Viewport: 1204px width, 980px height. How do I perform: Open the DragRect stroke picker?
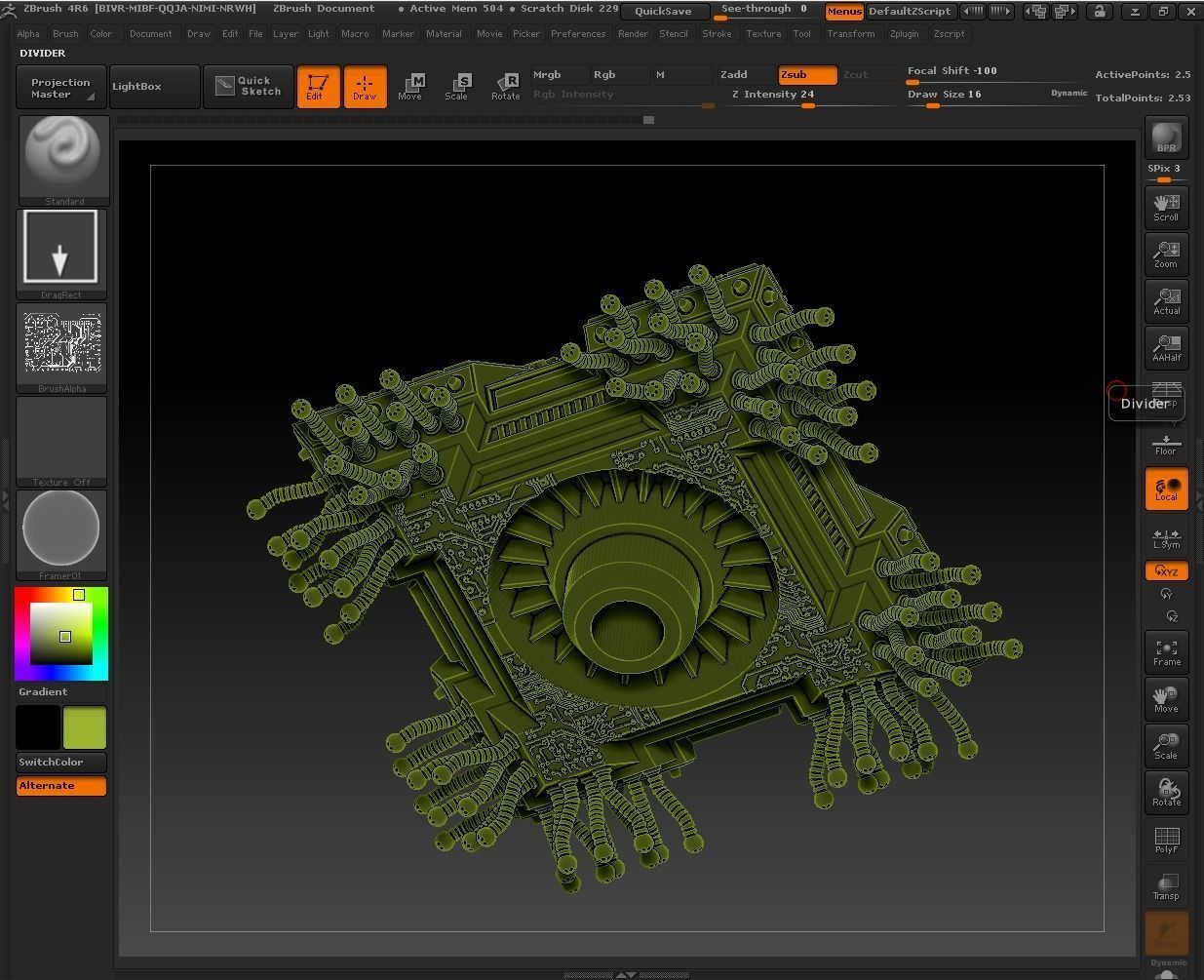pyautogui.click(x=60, y=254)
